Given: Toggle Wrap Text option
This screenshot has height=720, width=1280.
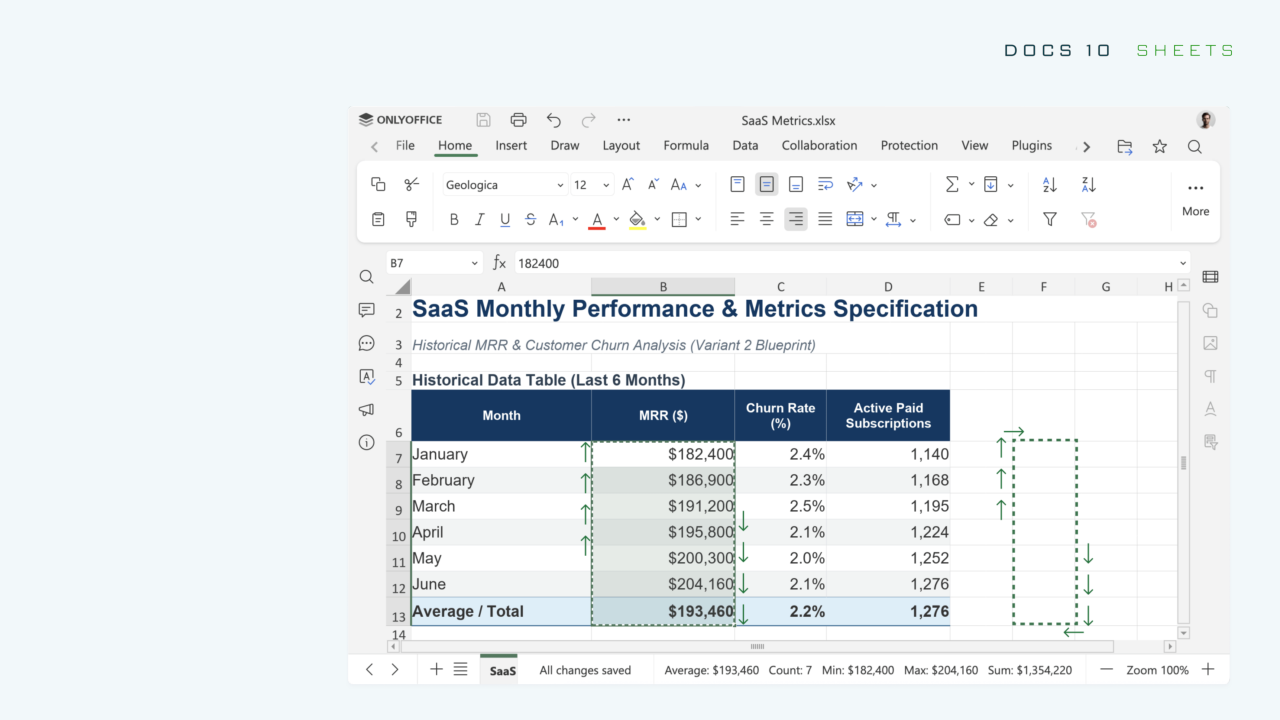Looking at the screenshot, I should (825, 184).
